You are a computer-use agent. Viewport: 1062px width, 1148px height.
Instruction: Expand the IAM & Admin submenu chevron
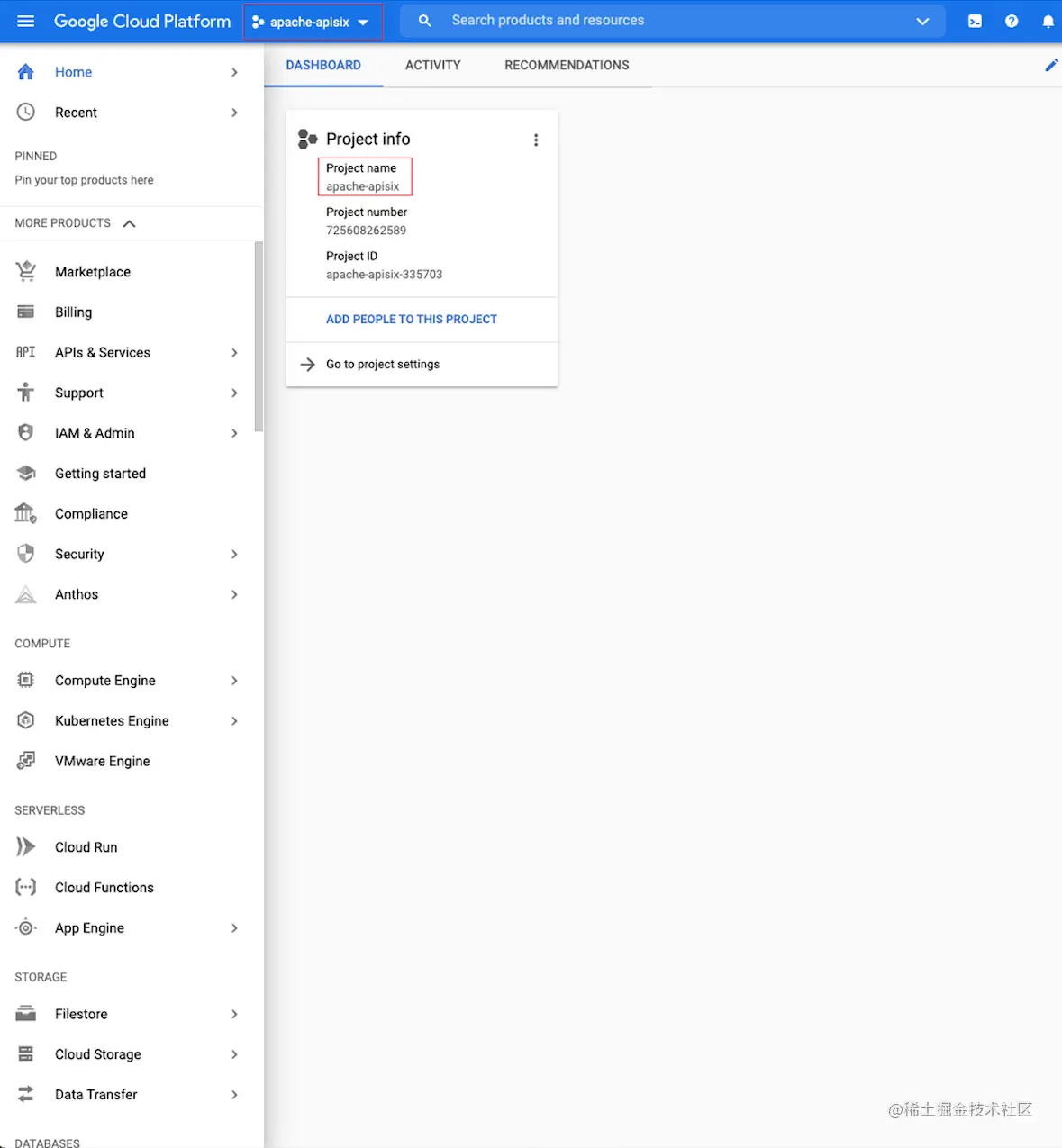click(234, 433)
